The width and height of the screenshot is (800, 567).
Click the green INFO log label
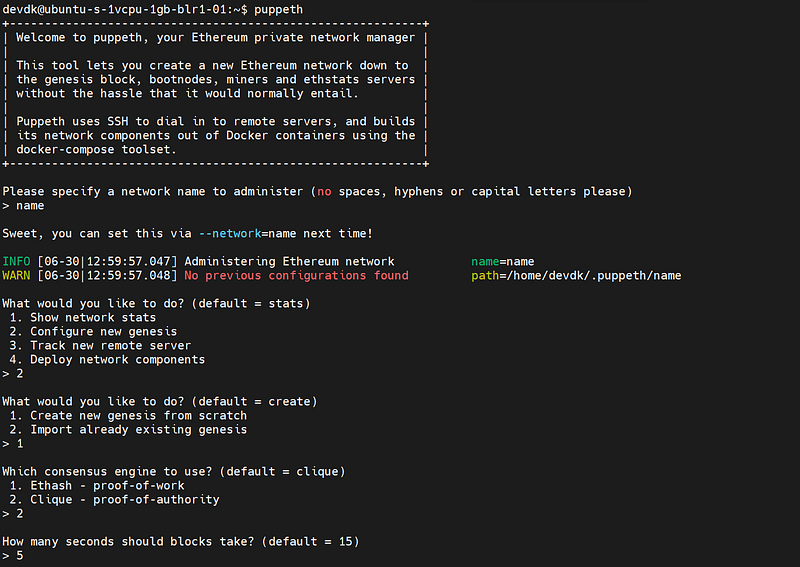point(16,261)
